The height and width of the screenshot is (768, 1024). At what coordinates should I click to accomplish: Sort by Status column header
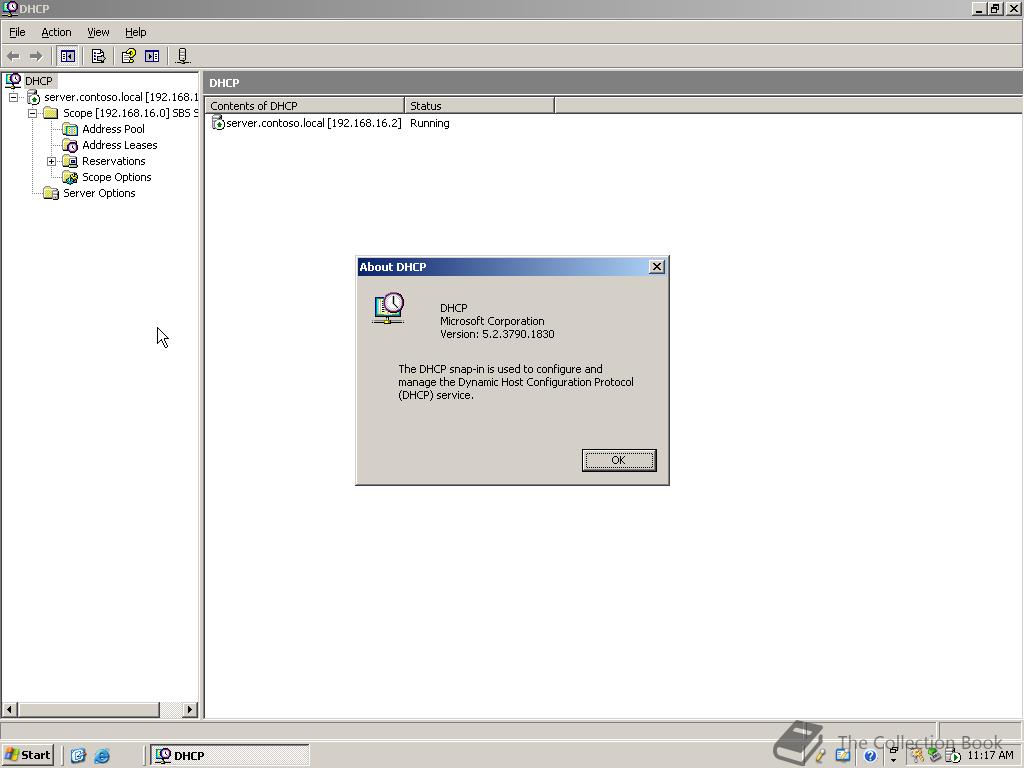point(479,106)
